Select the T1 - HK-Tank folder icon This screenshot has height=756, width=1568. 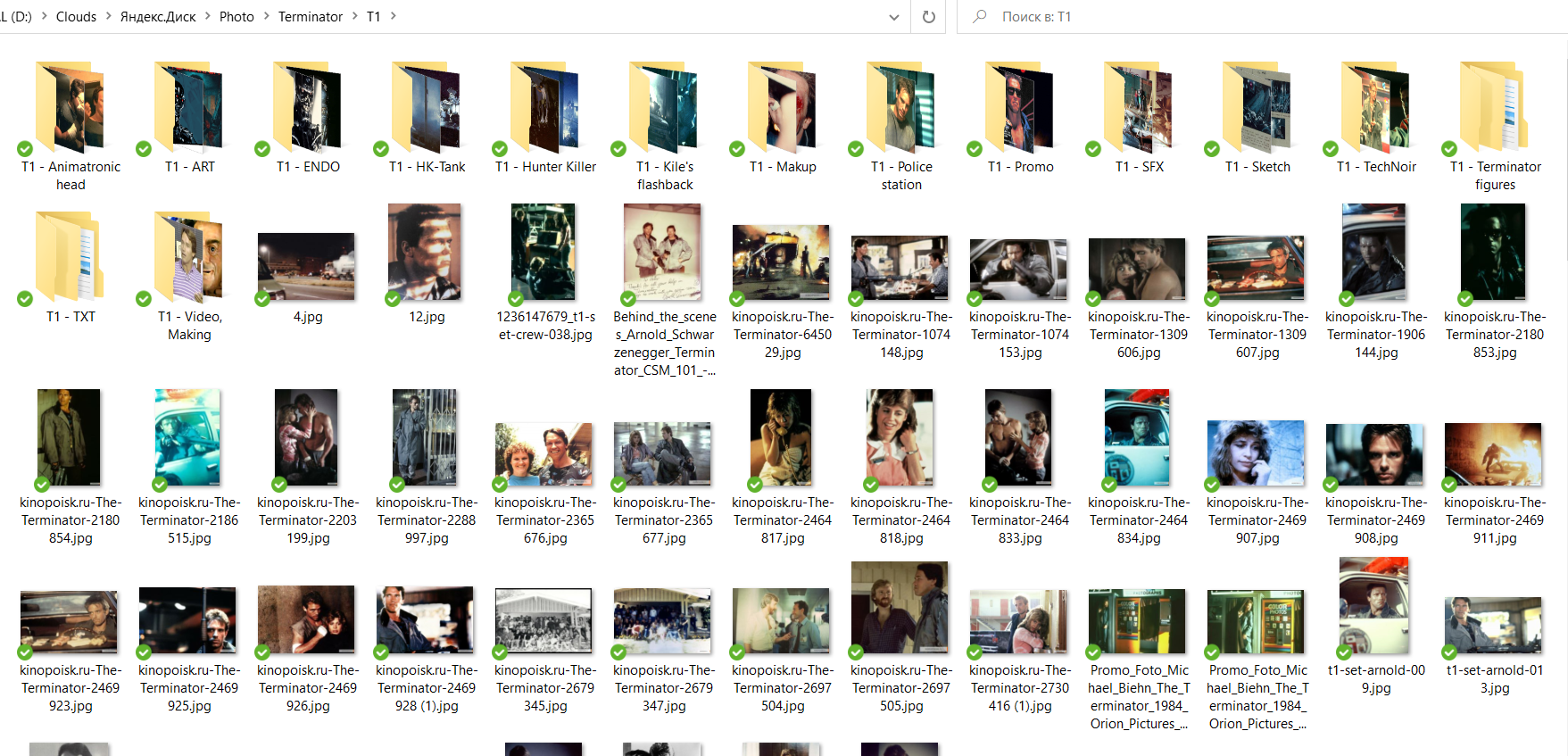pos(426,107)
